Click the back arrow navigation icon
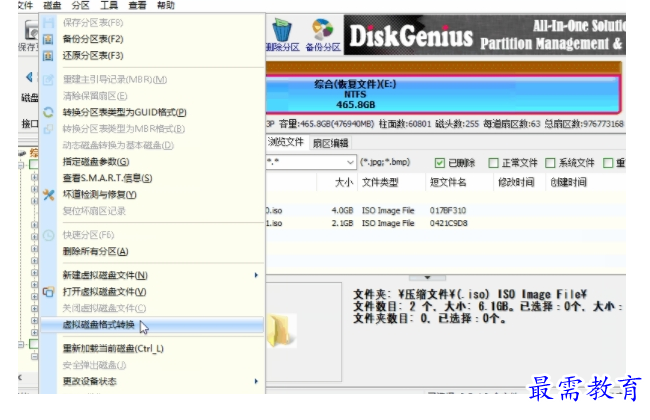Screen dimensions: 650x420 click(29, 77)
